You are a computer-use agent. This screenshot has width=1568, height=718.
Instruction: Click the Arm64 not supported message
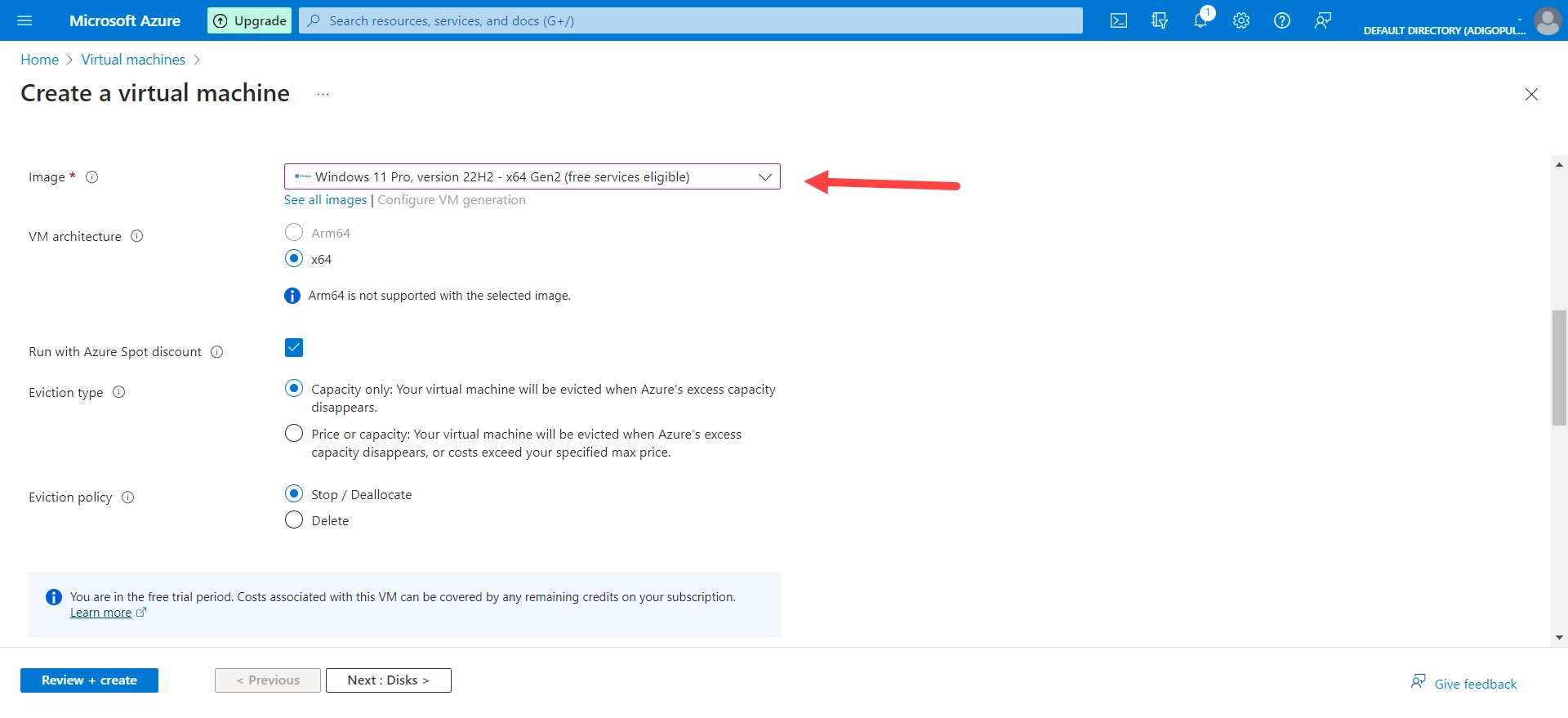tap(439, 296)
